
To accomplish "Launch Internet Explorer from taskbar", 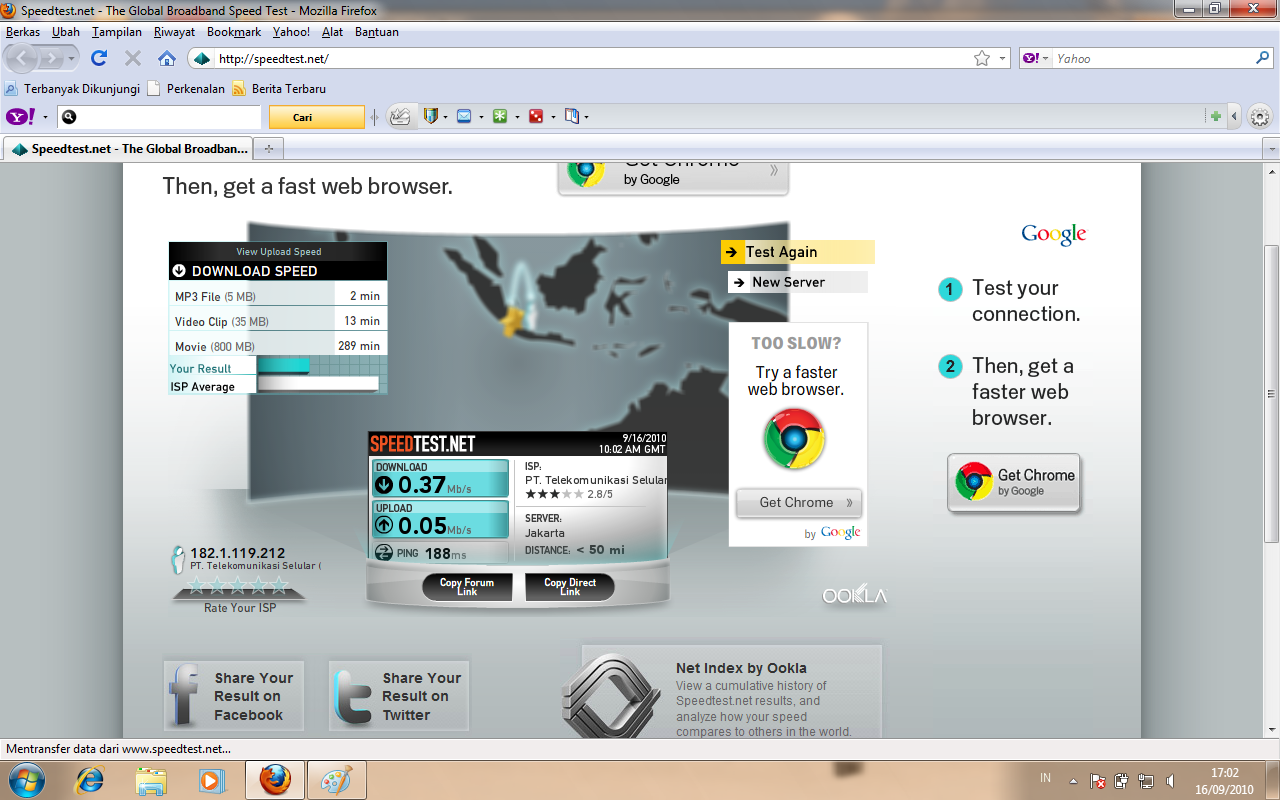I will pos(90,780).
